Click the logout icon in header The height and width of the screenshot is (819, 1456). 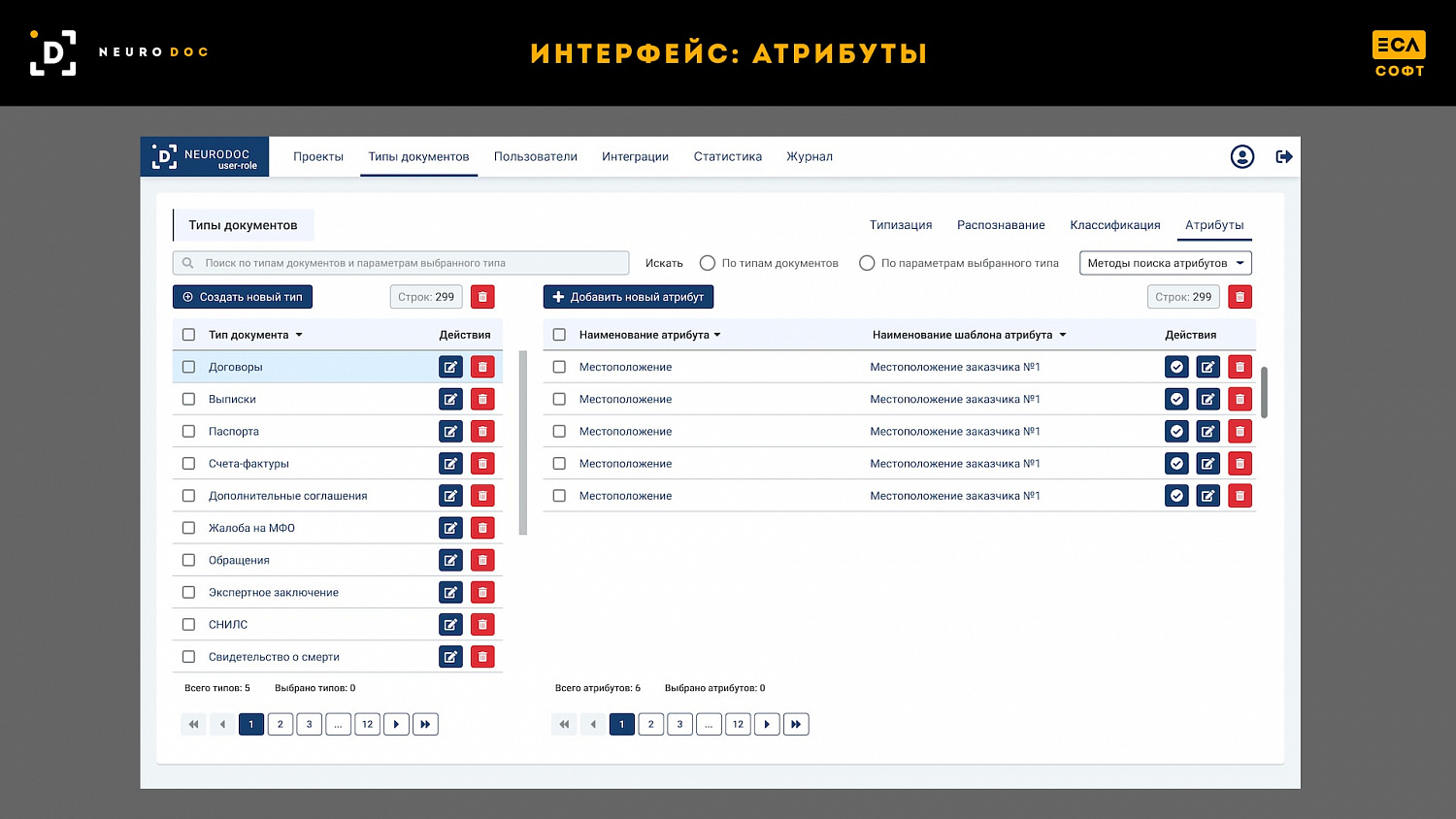[1284, 156]
